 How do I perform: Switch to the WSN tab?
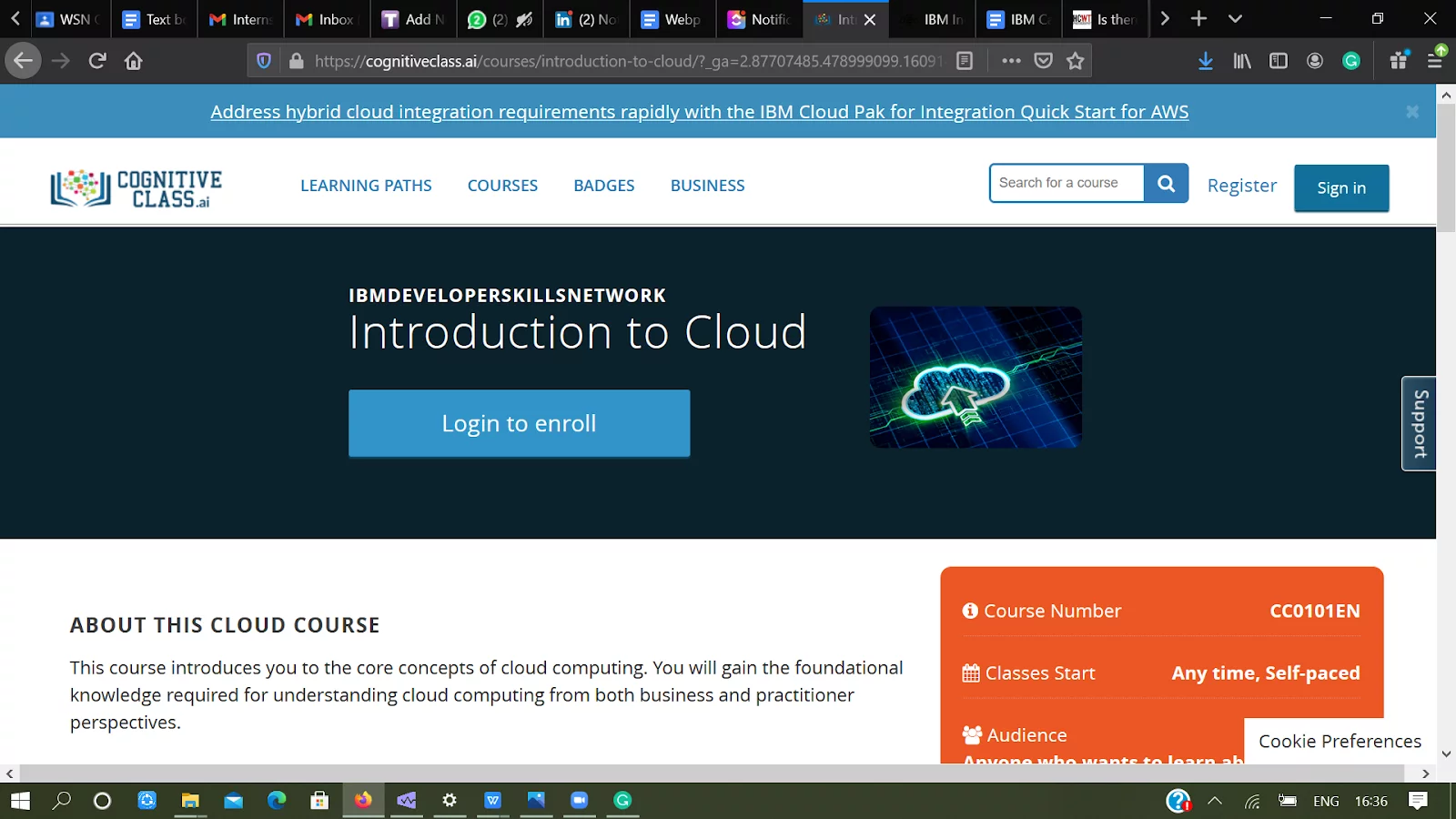[x=69, y=19]
